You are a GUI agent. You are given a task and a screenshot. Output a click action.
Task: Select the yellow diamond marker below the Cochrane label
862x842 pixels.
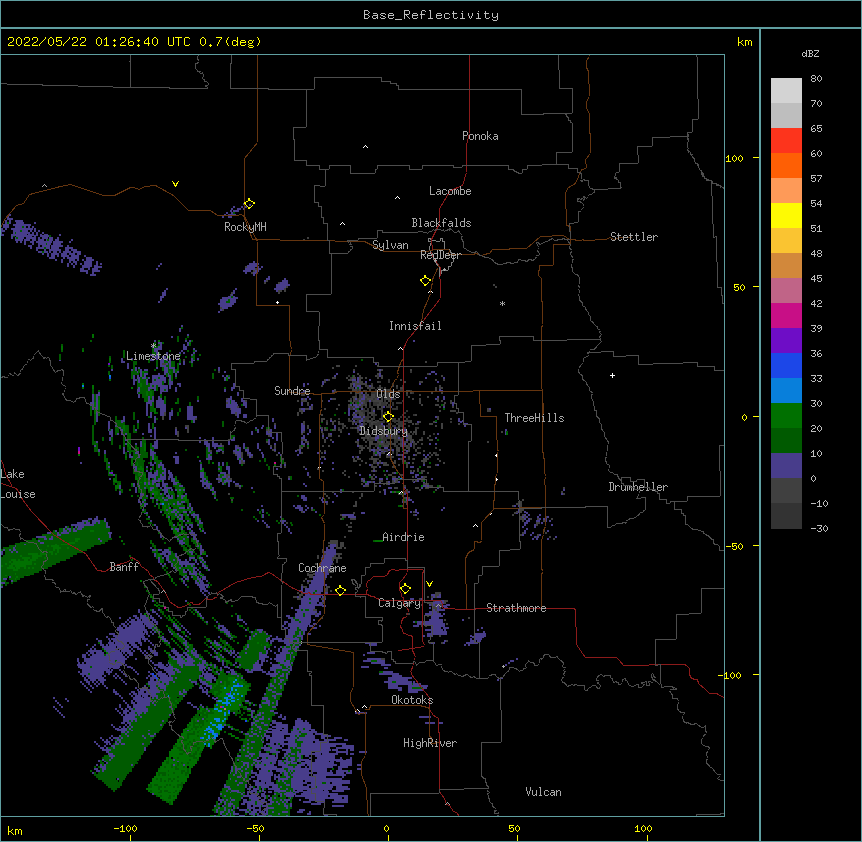click(340, 591)
